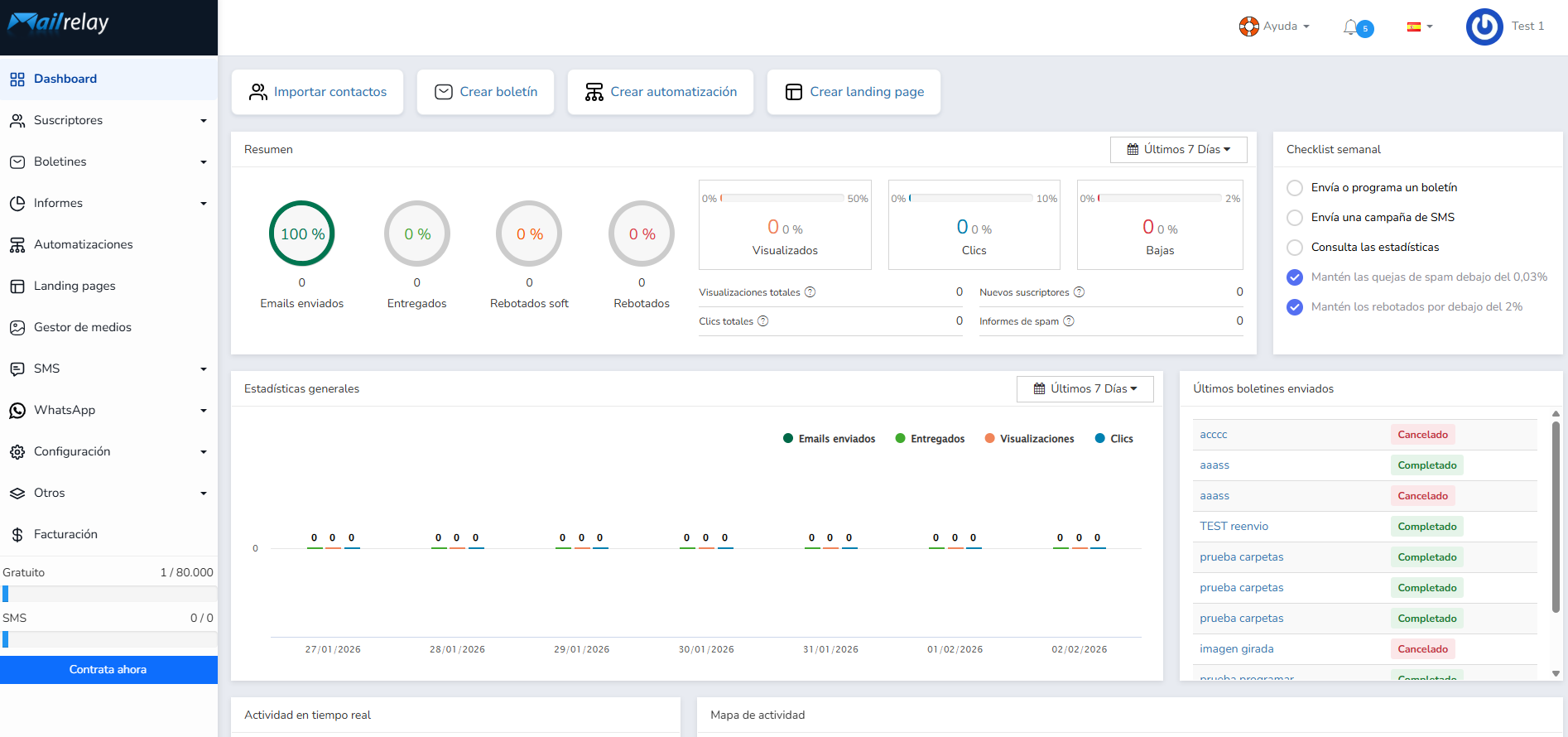Image resolution: width=1568 pixels, height=737 pixels.
Task: Expand the Informes submenu arrow
Action: tap(204, 204)
